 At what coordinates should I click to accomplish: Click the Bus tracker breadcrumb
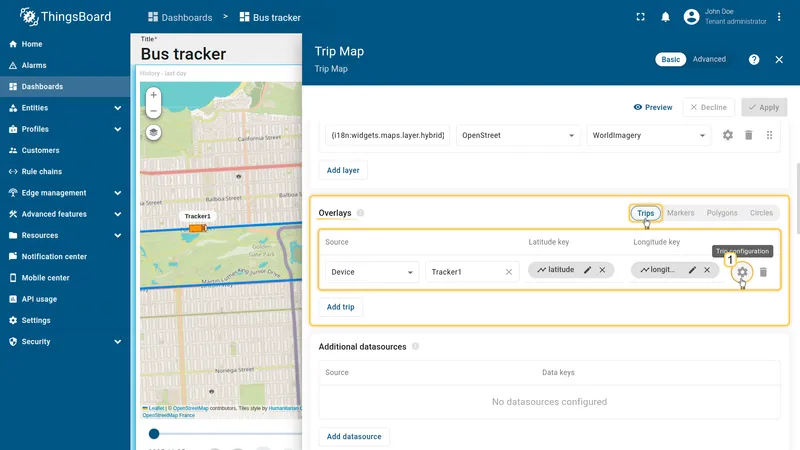click(x=270, y=17)
